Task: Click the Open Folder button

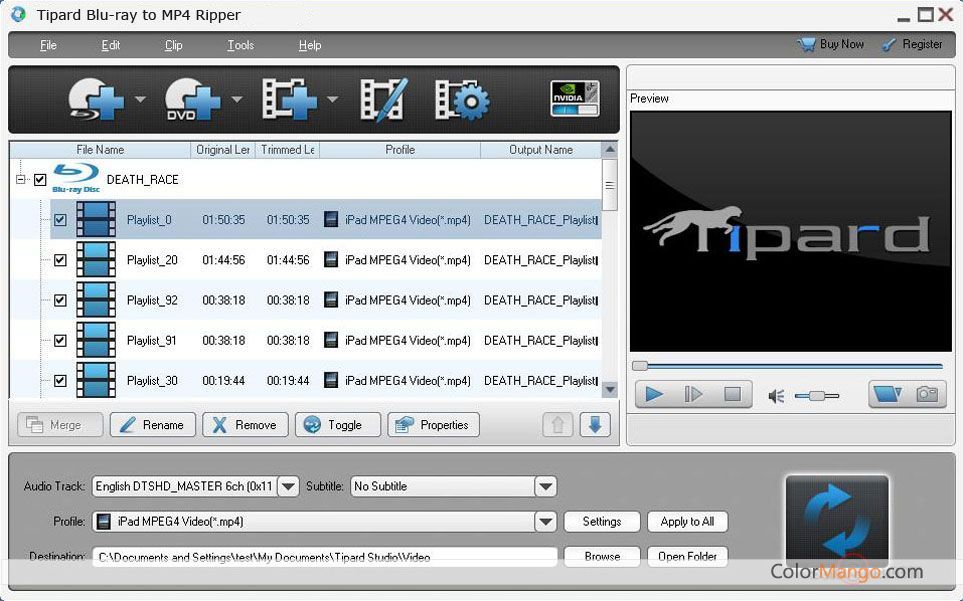Action: 687,557
